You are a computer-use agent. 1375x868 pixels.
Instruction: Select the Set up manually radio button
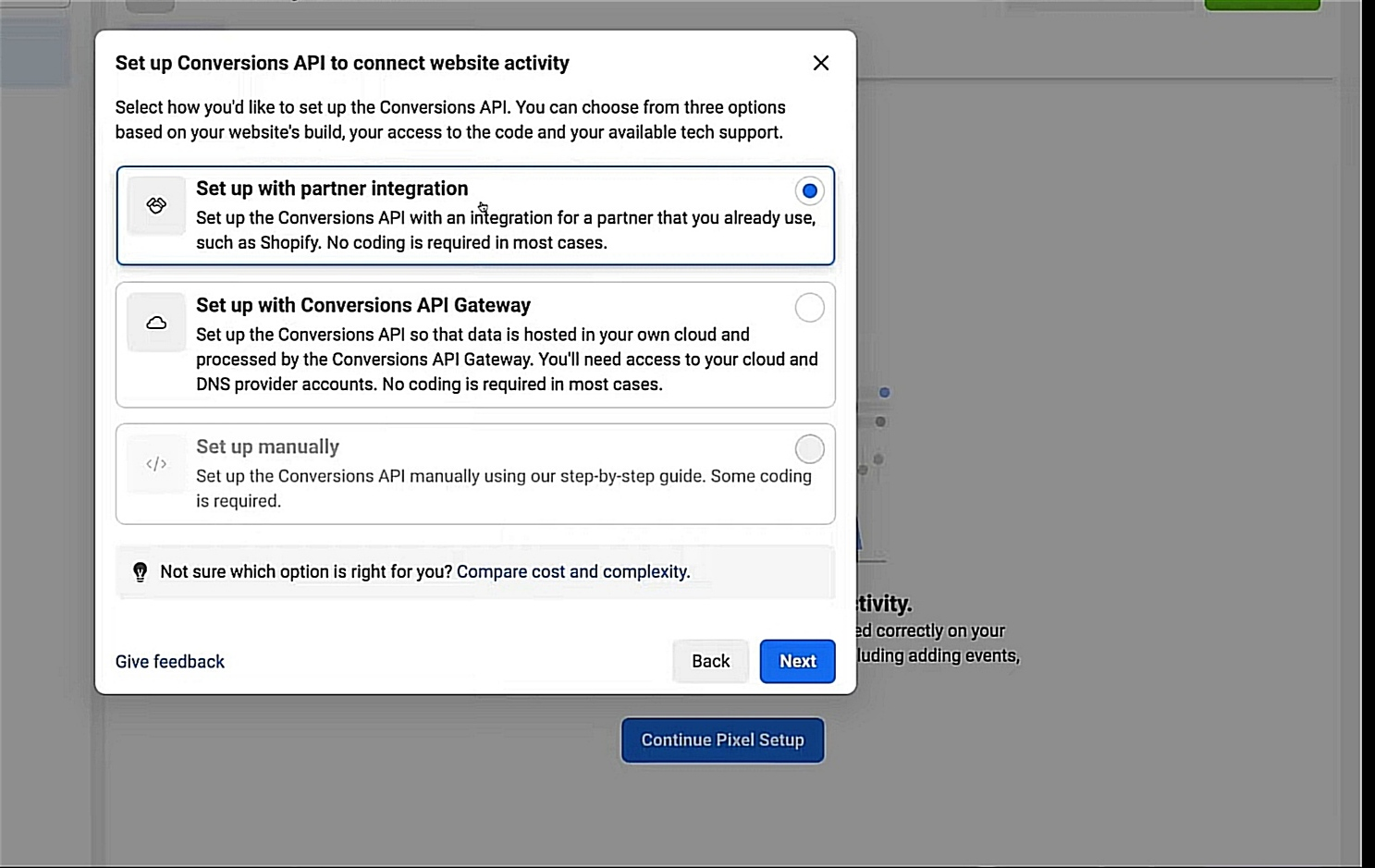point(809,449)
